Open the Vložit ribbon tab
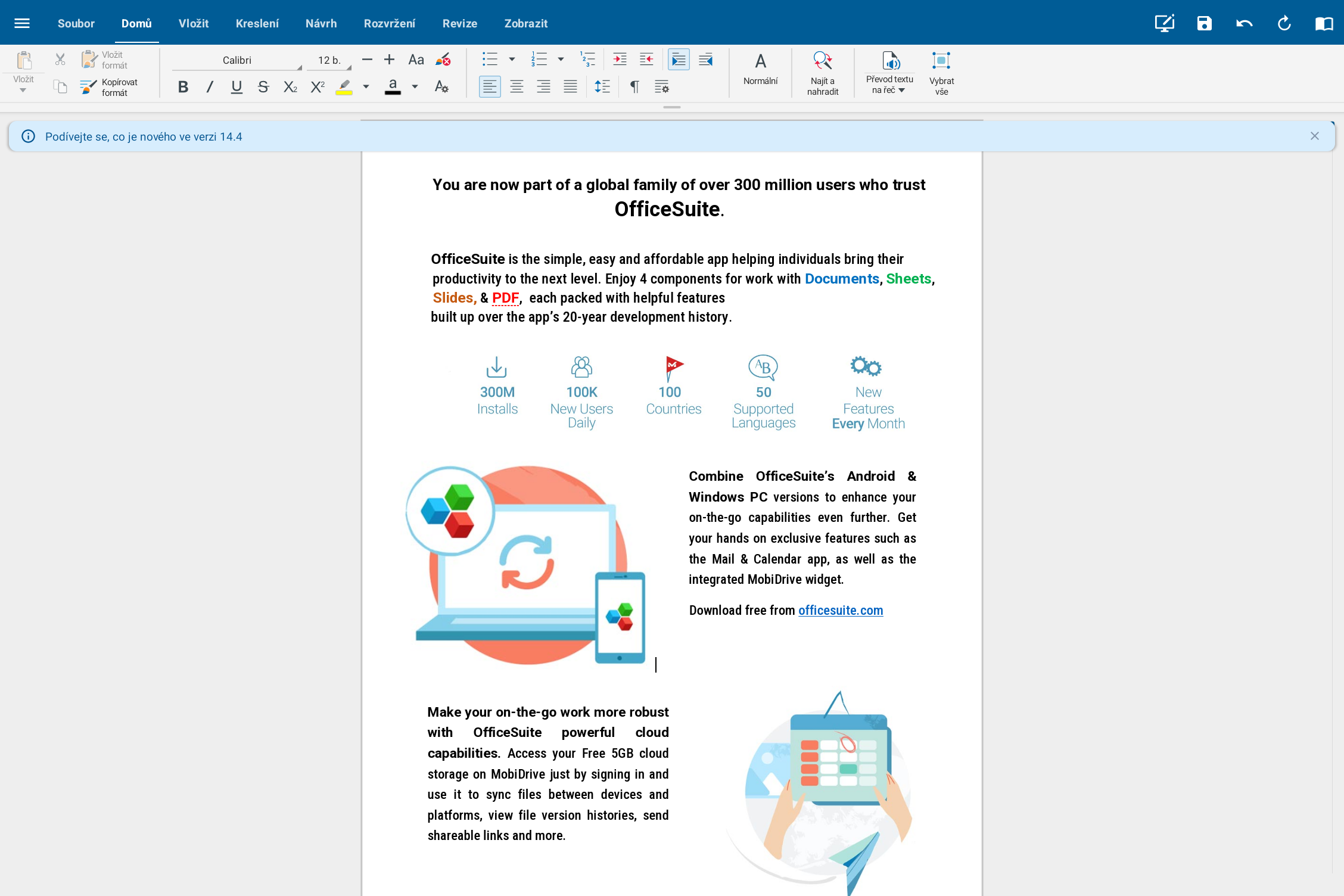Image resolution: width=1344 pixels, height=896 pixels. coord(194,23)
